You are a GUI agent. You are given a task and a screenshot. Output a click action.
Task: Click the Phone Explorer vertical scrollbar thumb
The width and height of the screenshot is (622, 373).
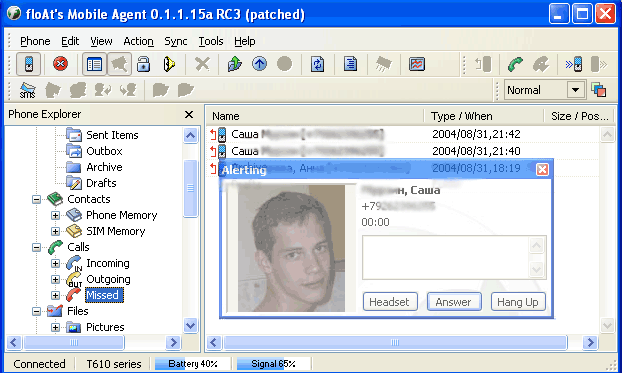tap(190, 188)
